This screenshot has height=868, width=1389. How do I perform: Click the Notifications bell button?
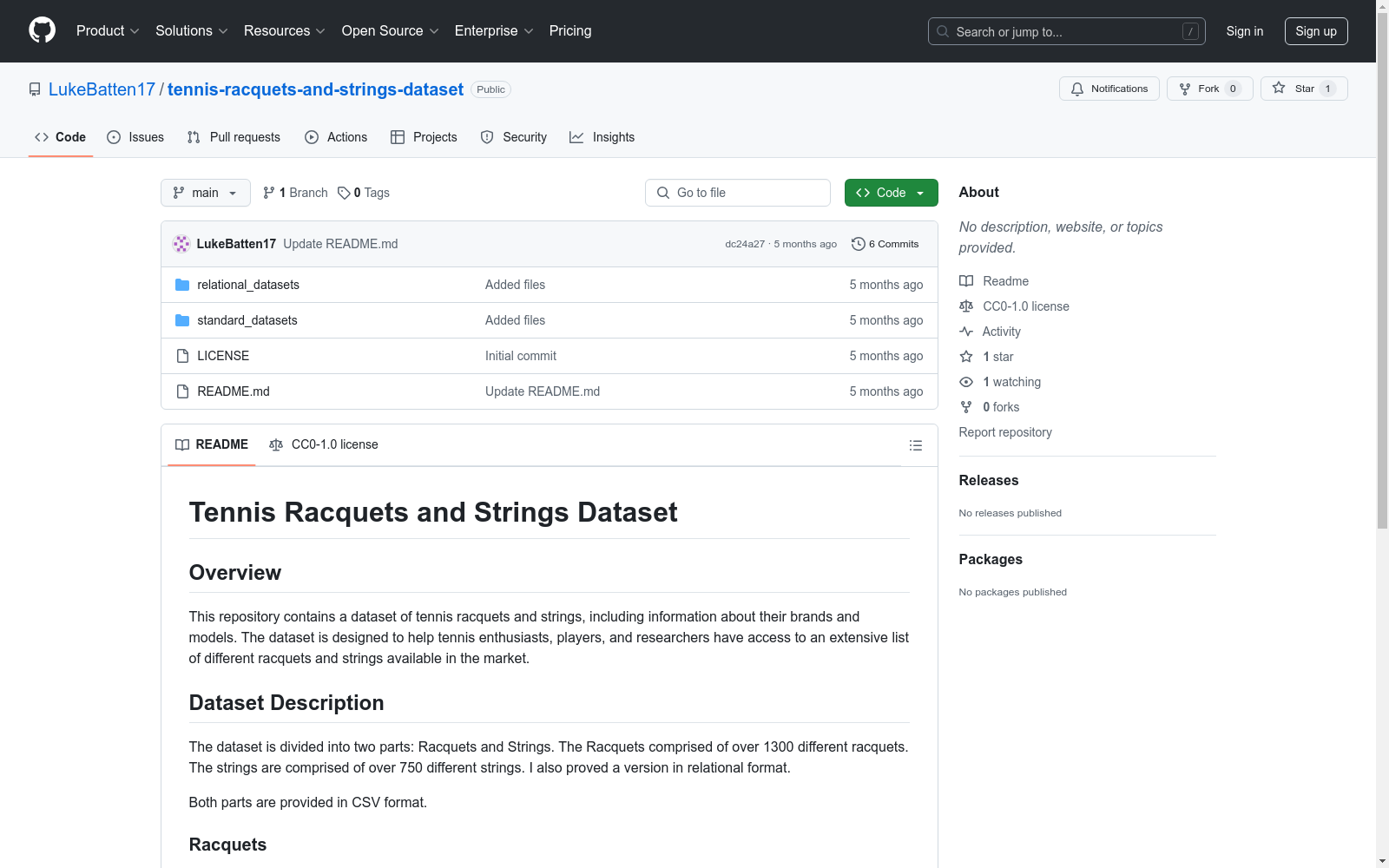point(1109,89)
